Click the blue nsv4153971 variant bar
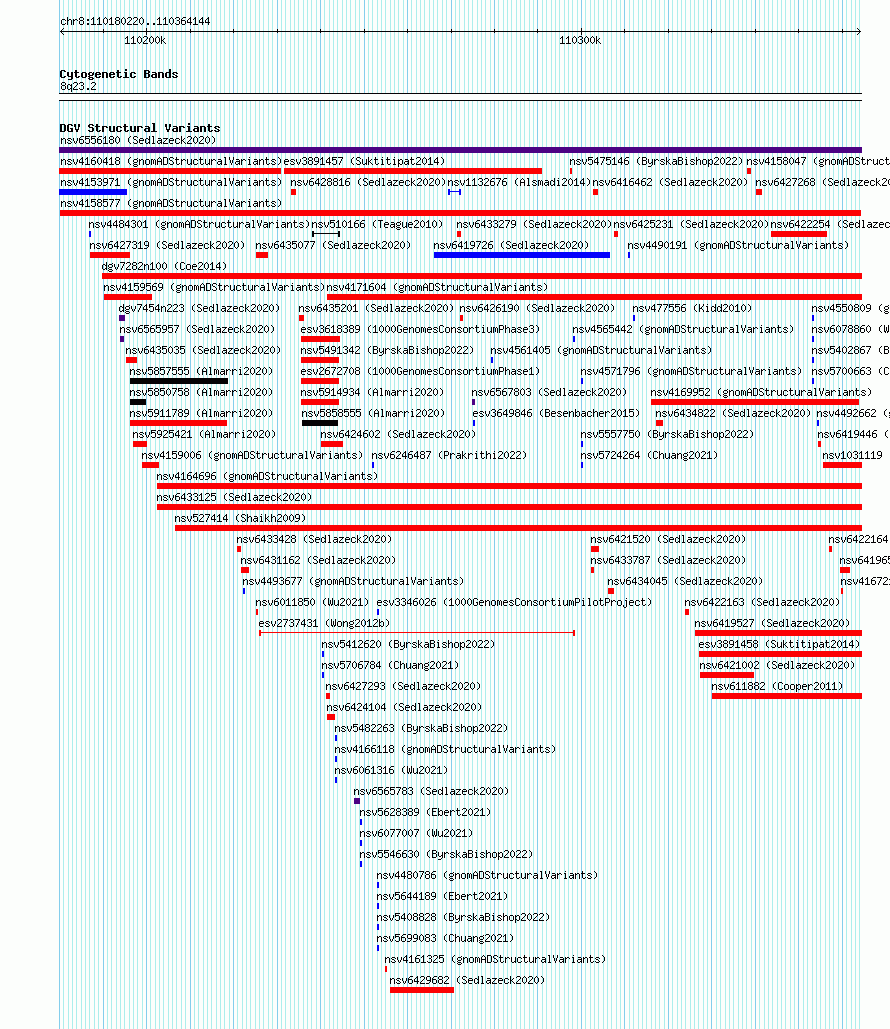This screenshot has width=890, height=1029. pyautogui.click(x=93, y=192)
